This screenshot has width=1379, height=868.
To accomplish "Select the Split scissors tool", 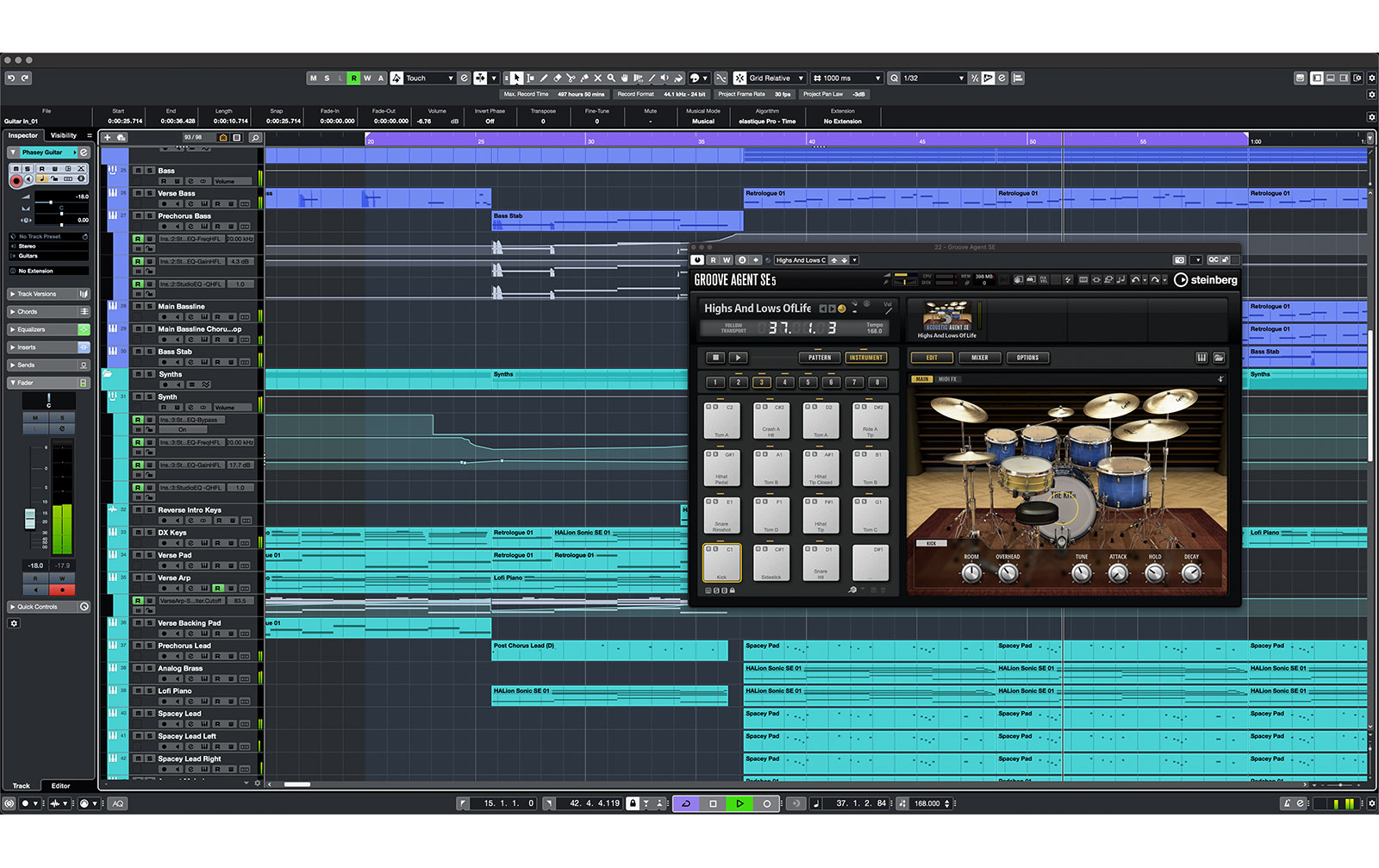I will (571, 78).
